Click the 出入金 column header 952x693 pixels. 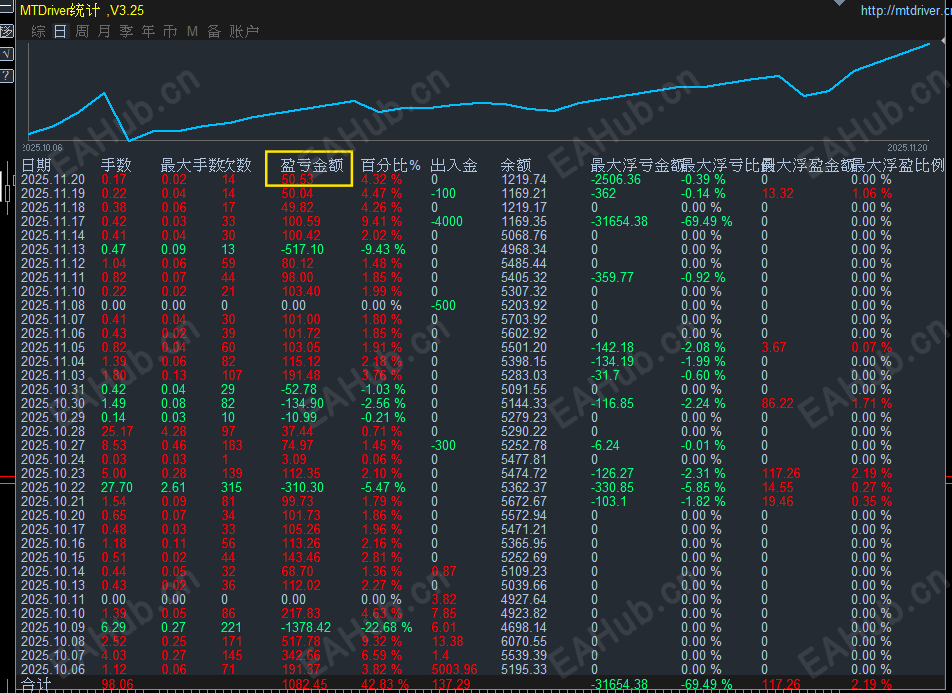pyautogui.click(x=454, y=165)
